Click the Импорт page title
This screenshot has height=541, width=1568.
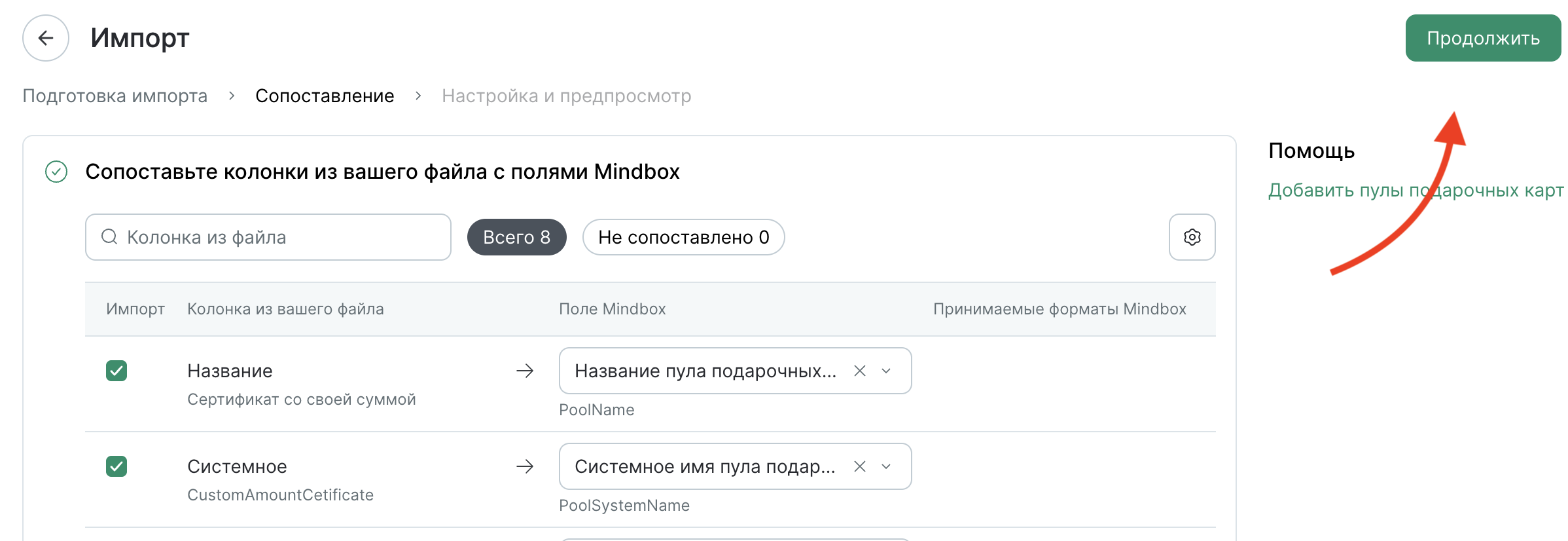(140, 38)
